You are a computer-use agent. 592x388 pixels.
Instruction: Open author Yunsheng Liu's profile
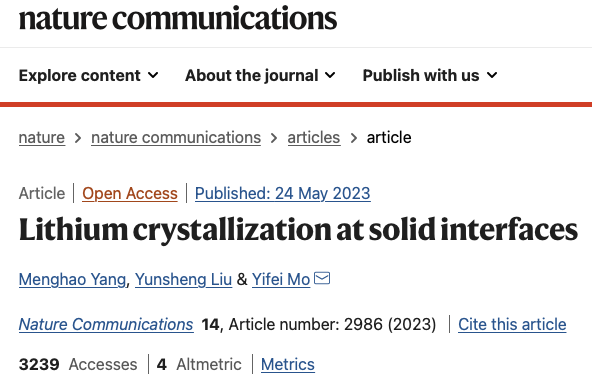(183, 279)
